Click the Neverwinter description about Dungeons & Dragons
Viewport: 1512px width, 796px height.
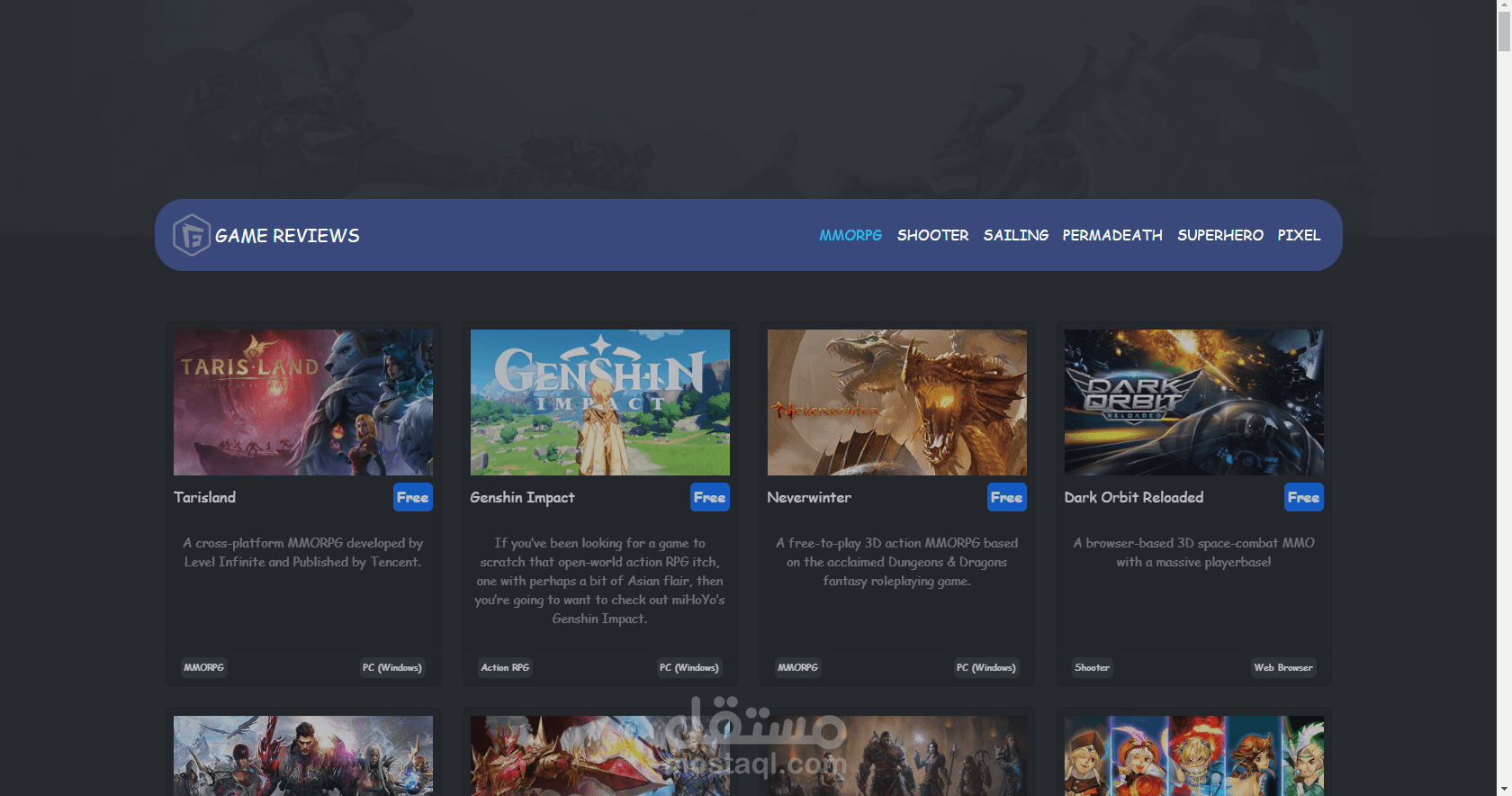pos(897,562)
